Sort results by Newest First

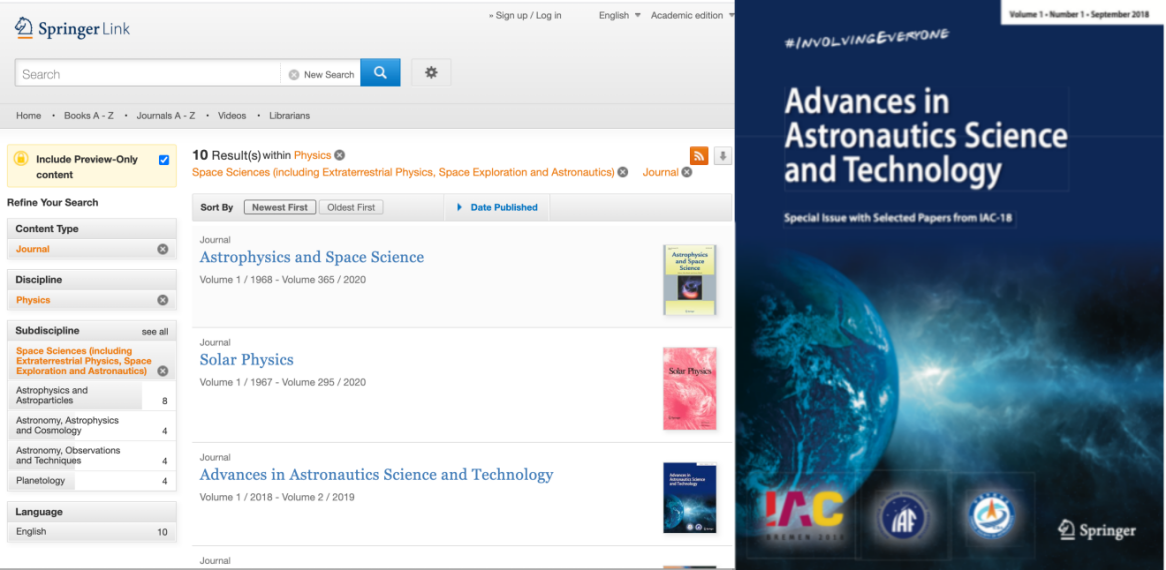280,207
